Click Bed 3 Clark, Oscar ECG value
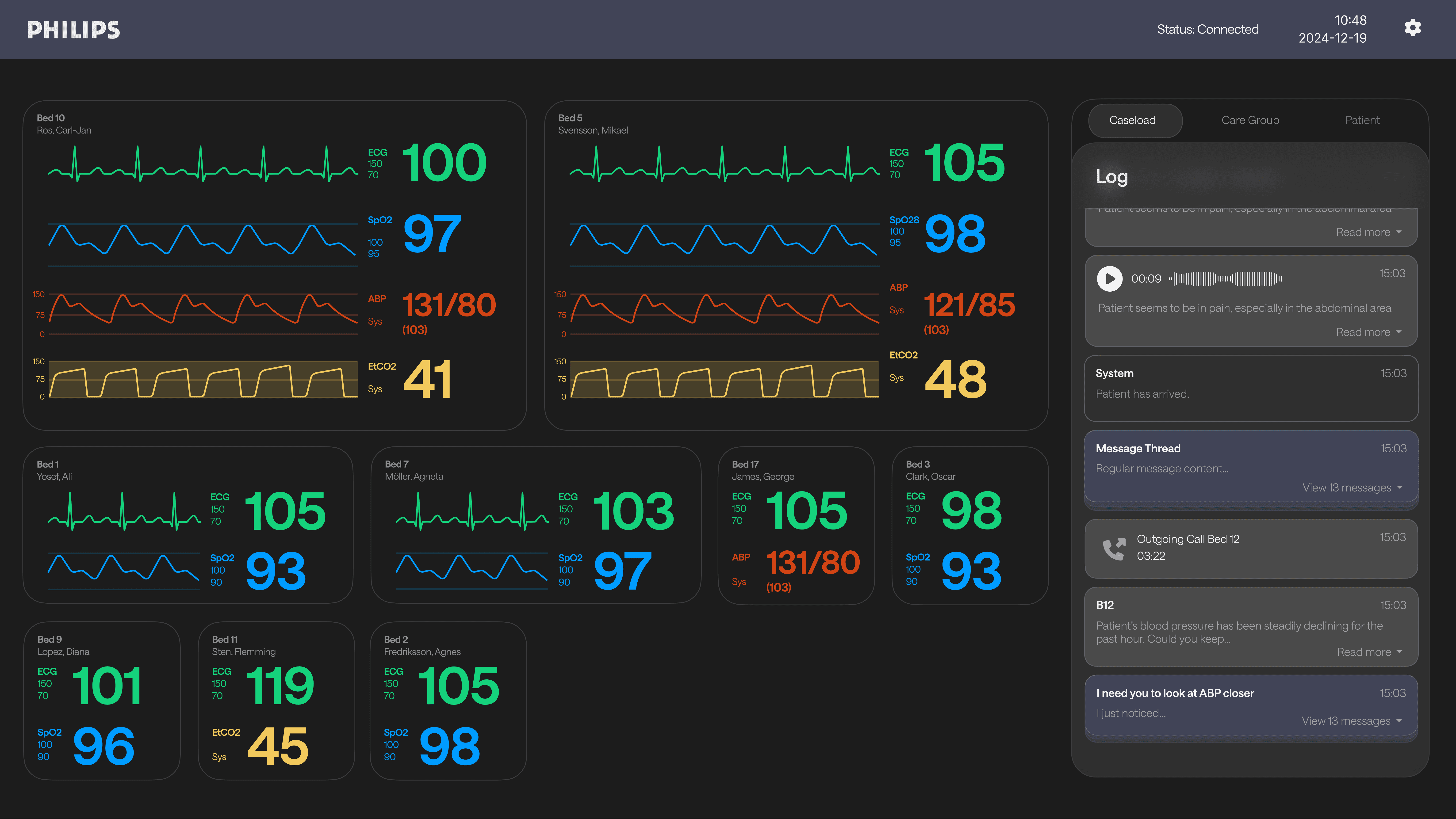The height and width of the screenshot is (819, 1456). click(x=971, y=510)
